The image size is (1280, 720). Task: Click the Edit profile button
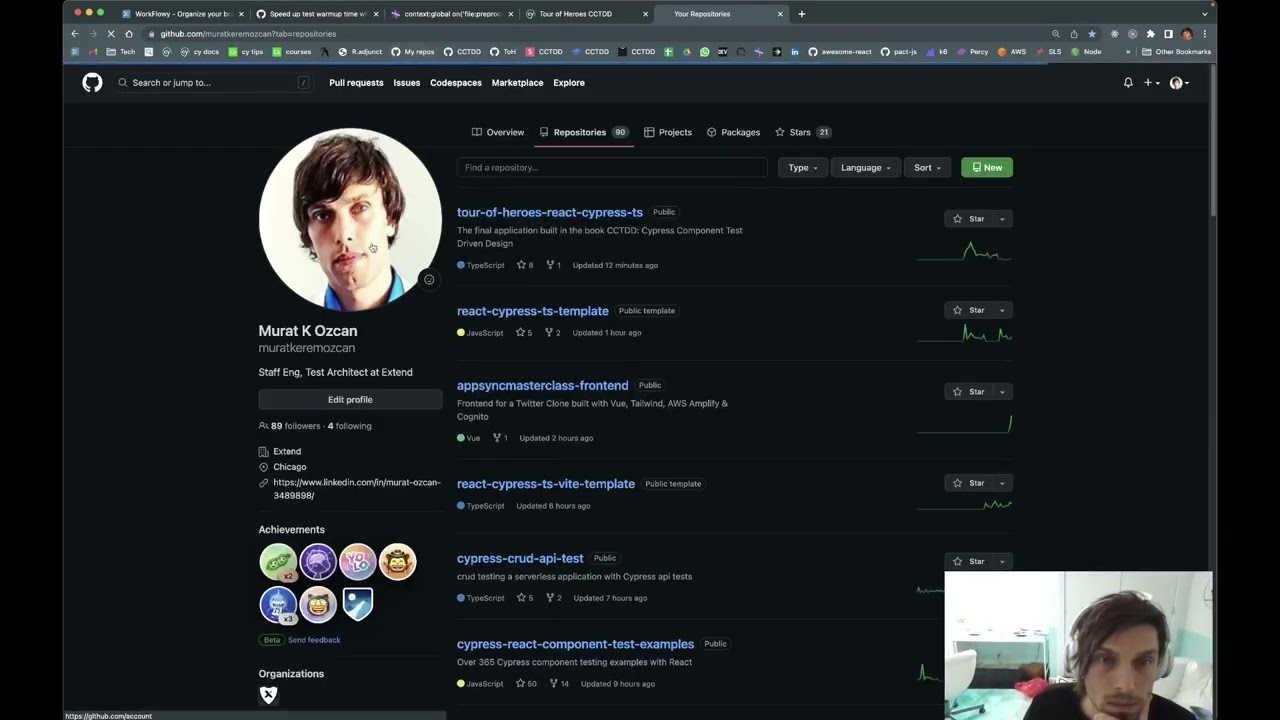350,400
